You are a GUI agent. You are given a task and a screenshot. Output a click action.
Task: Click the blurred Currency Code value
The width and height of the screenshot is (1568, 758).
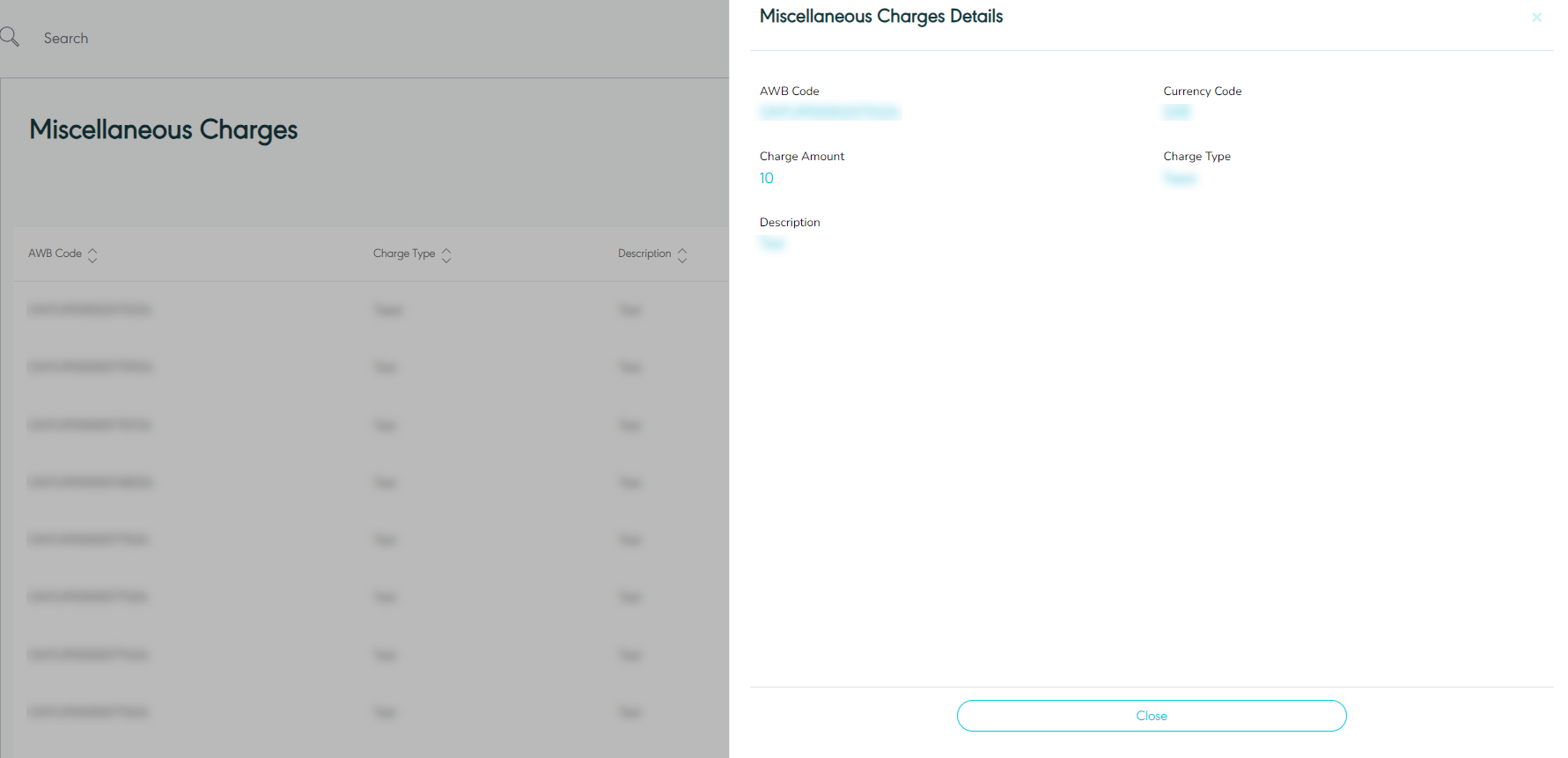tap(1176, 113)
